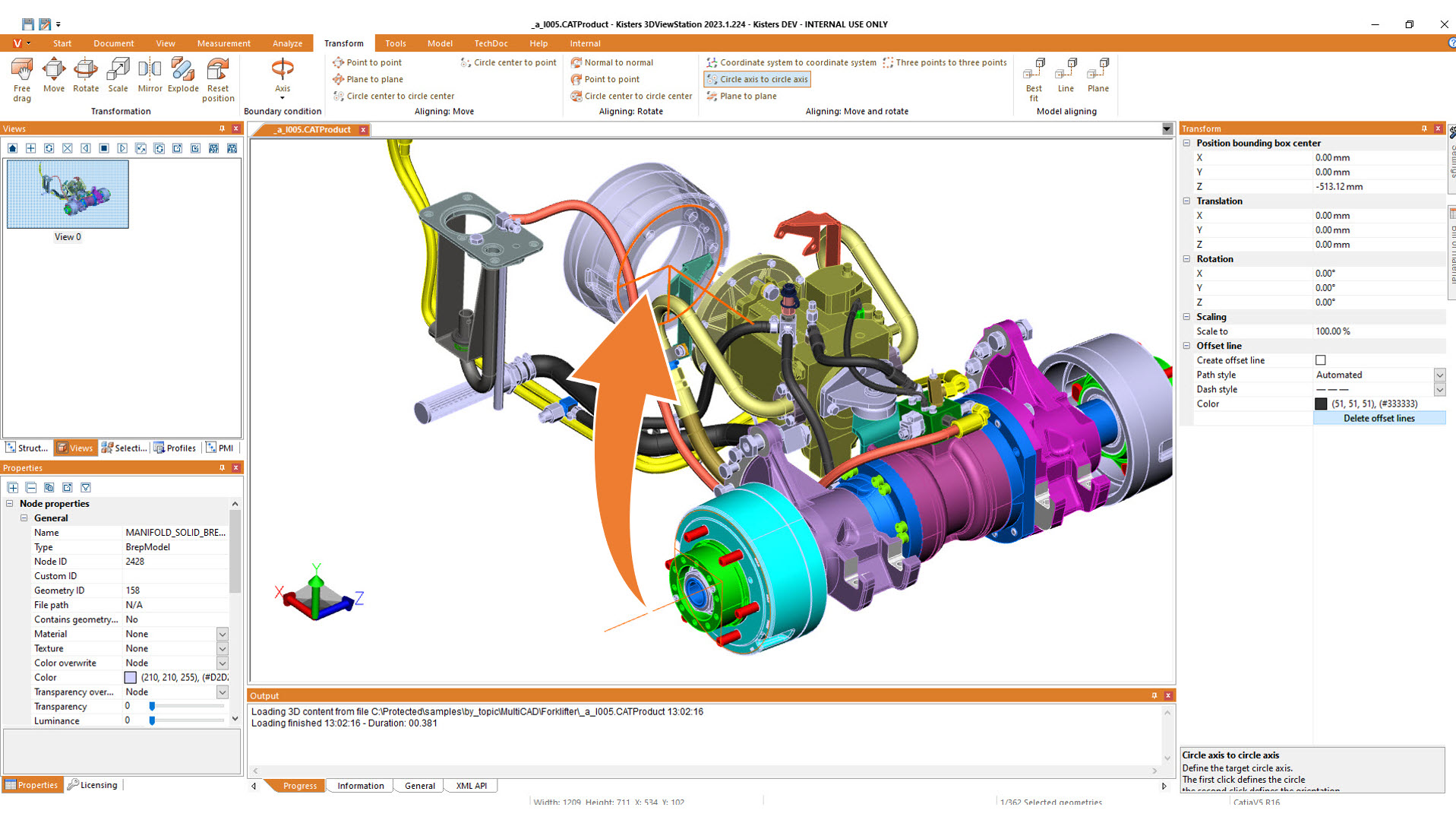Delete view using the X icon
Viewport: 1456px width, 820px height.
[68, 148]
